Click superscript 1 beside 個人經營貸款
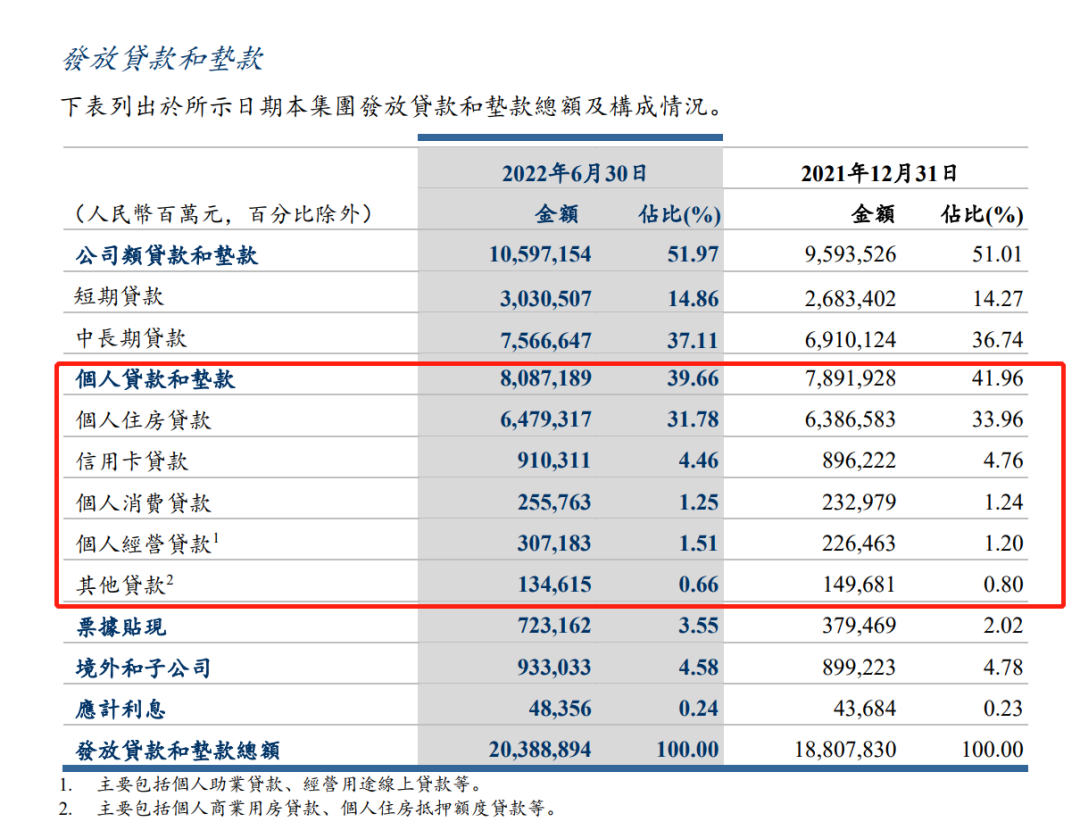1080x830 pixels. pos(216,538)
